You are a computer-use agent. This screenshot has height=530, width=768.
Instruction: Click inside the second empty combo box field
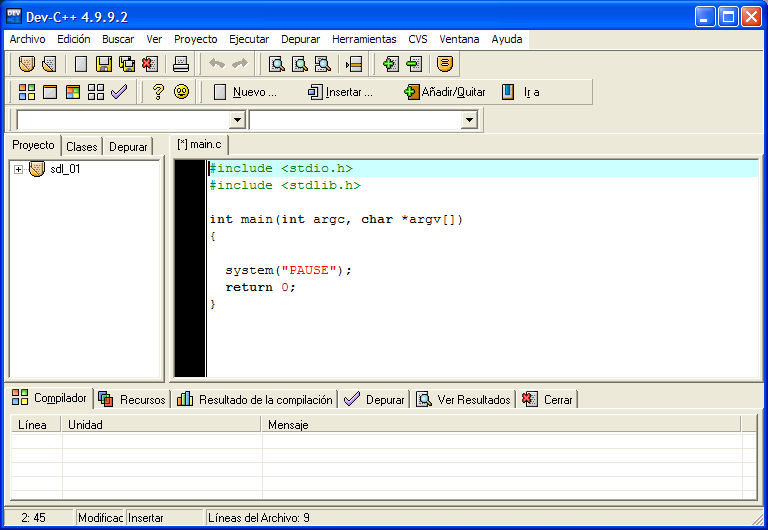[x=356, y=120]
